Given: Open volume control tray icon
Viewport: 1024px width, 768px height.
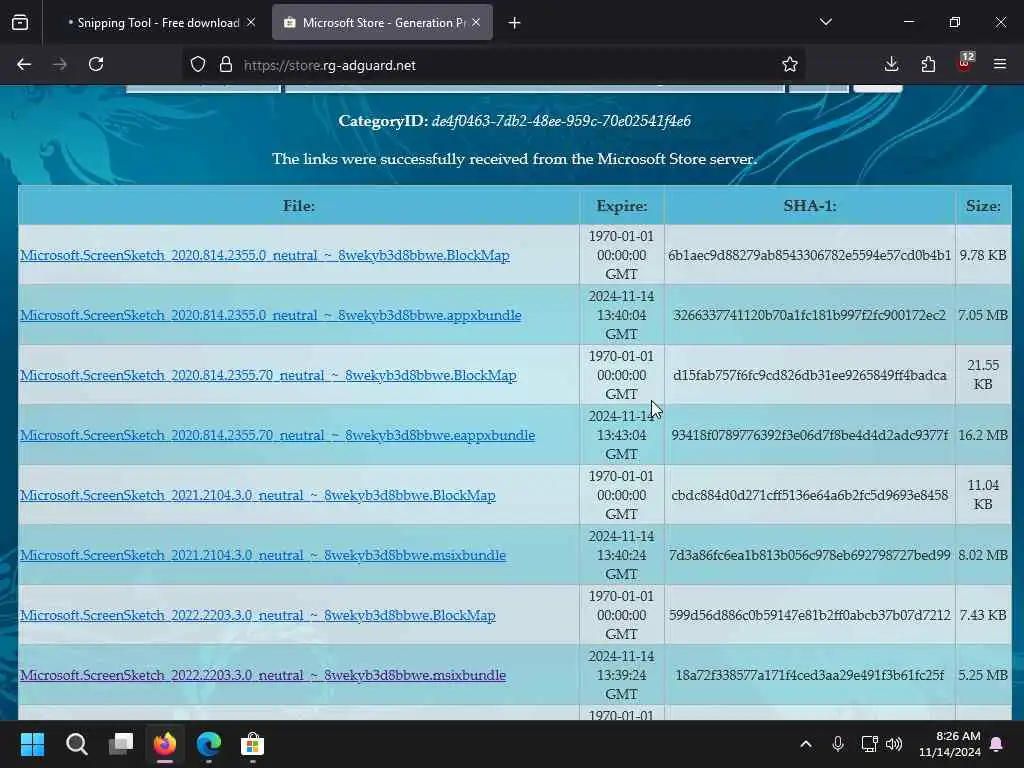Looking at the screenshot, I should pyautogui.click(x=894, y=744).
